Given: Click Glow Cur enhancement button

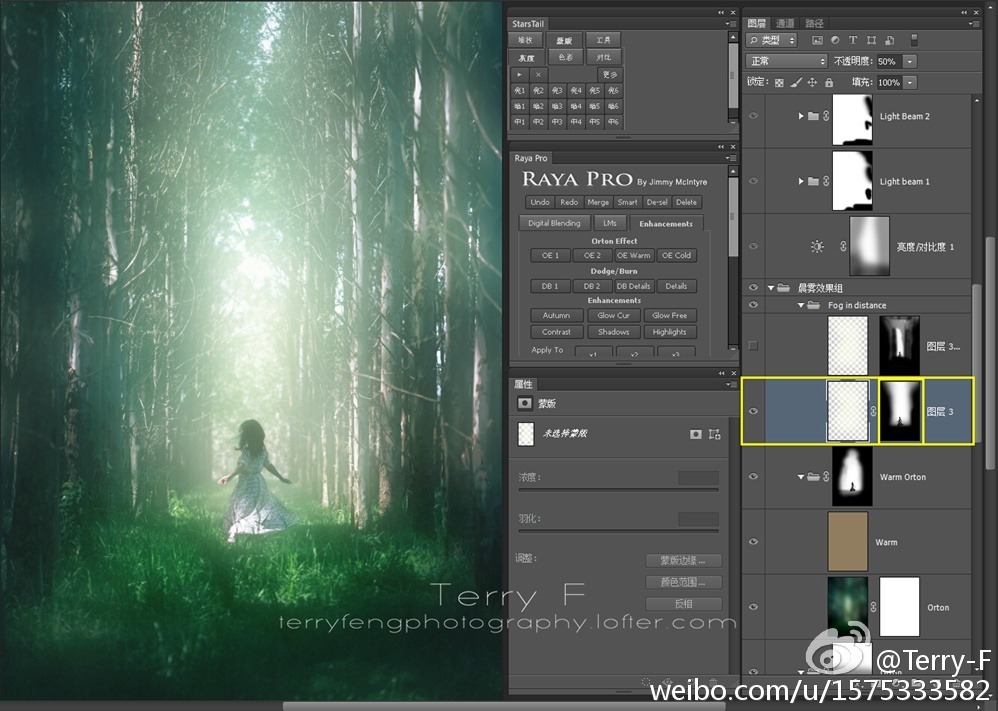Looking at the screenshot, I should click(x=614, y=315).
